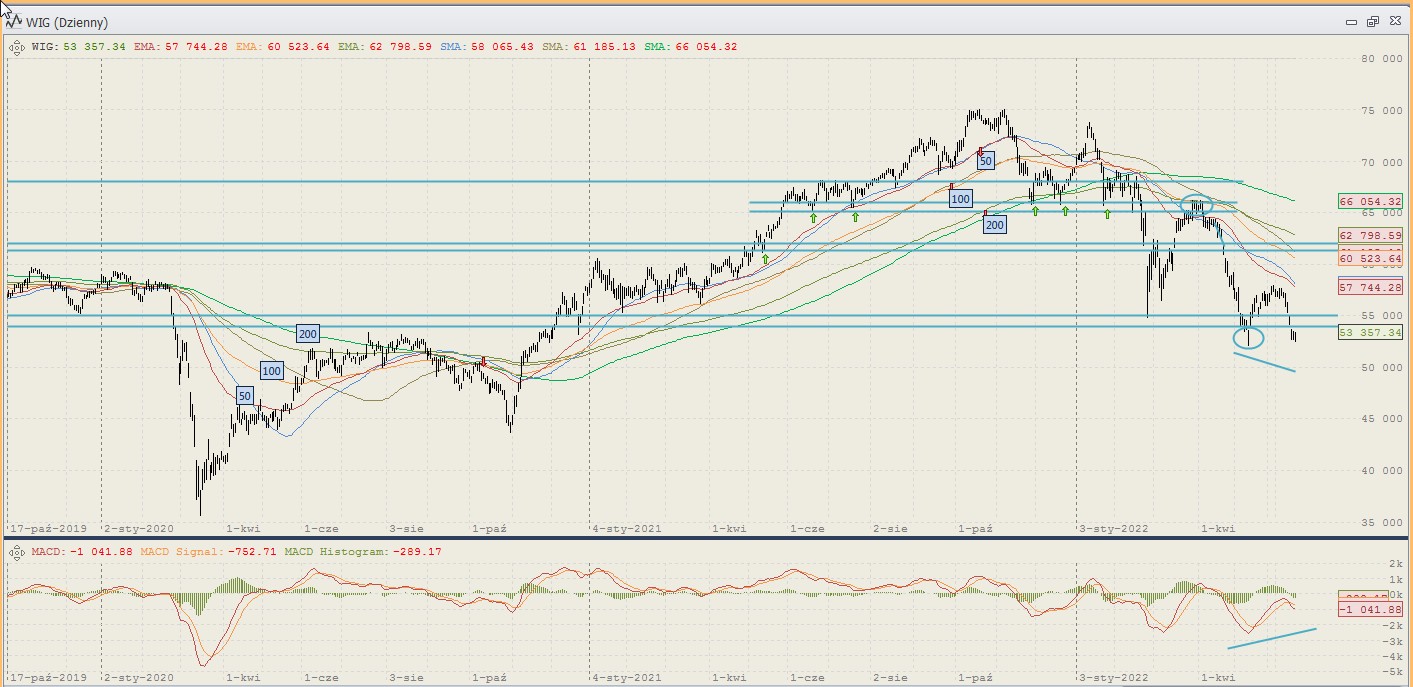Select the orange EMA 60 523.64 legend entry

pyautogui.click(x=289, y=46)
